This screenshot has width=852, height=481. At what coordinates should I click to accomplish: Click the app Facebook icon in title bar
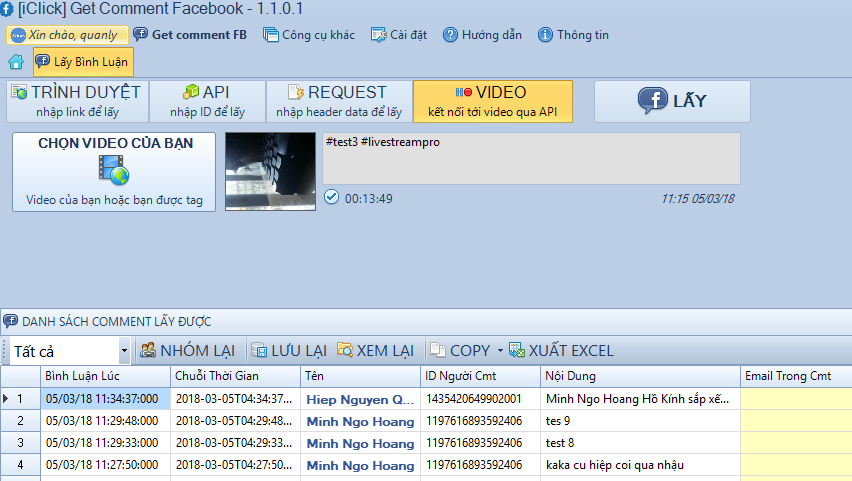point(7,9)
